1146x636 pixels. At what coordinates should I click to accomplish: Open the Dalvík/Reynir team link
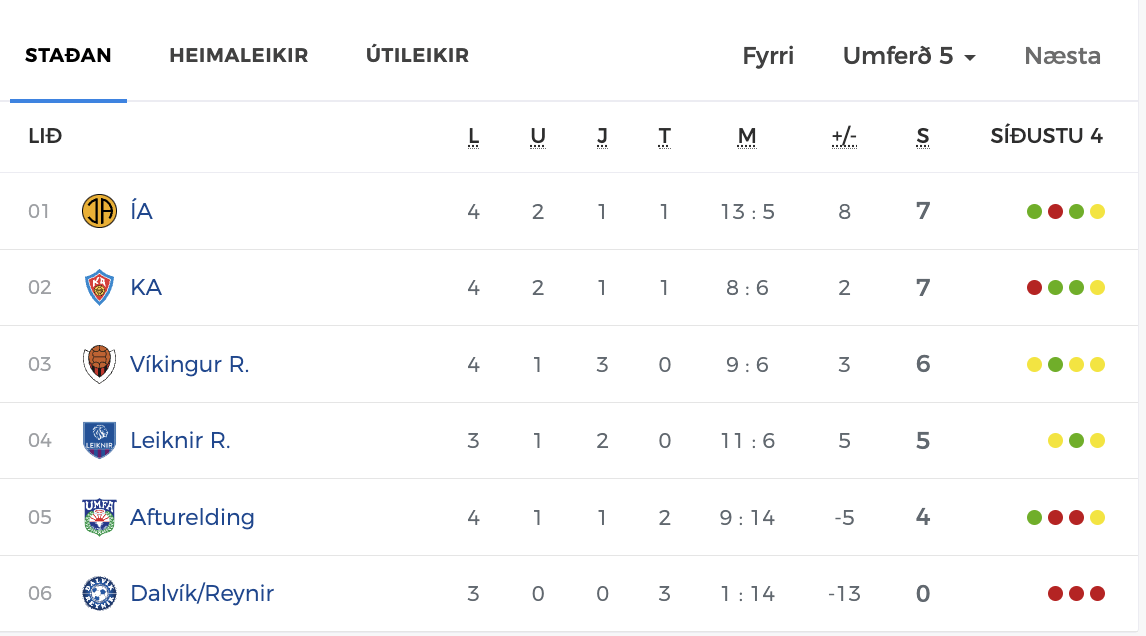[202, 594]
